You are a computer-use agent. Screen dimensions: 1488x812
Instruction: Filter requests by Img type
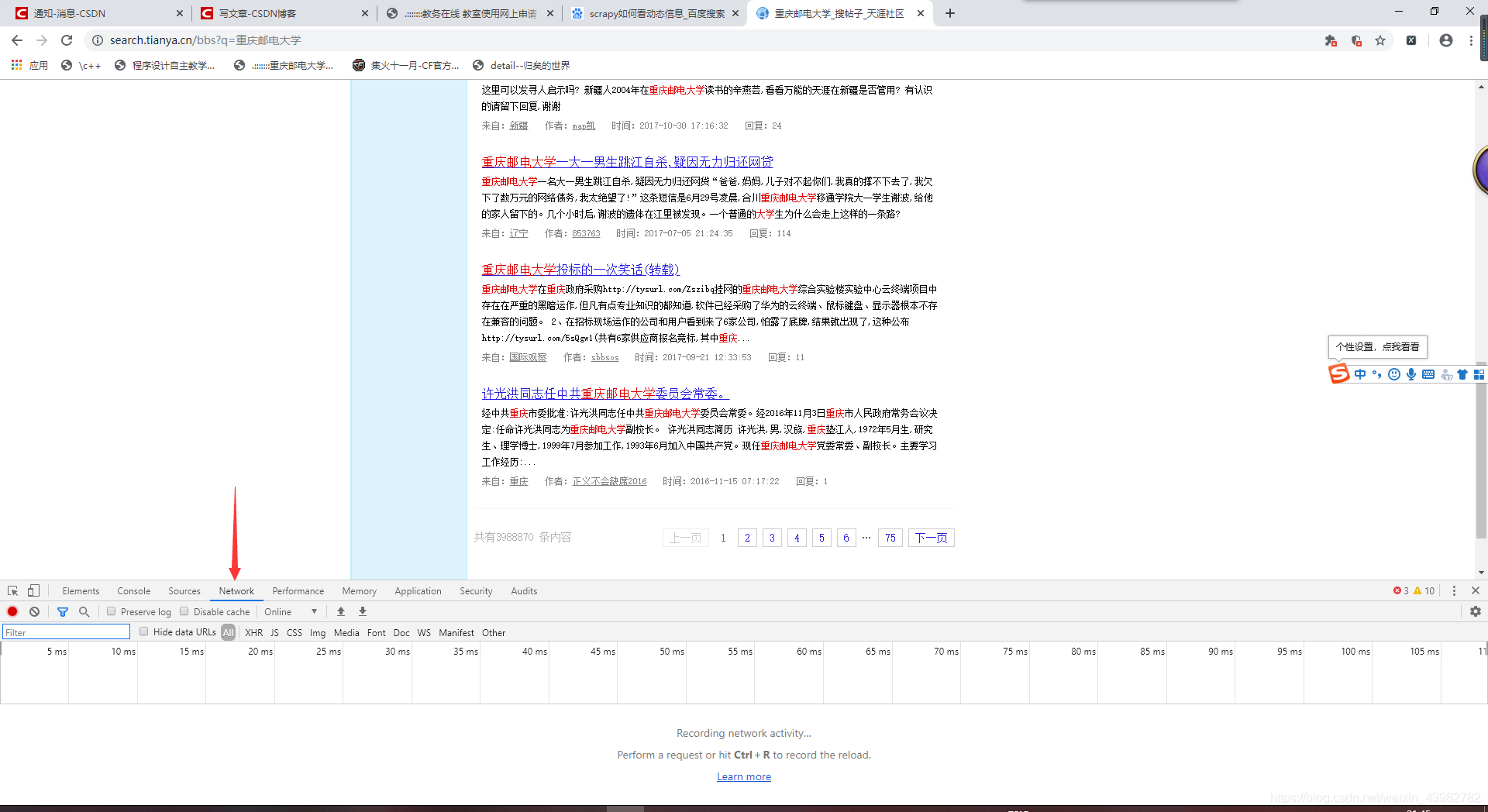click(318, 632)
